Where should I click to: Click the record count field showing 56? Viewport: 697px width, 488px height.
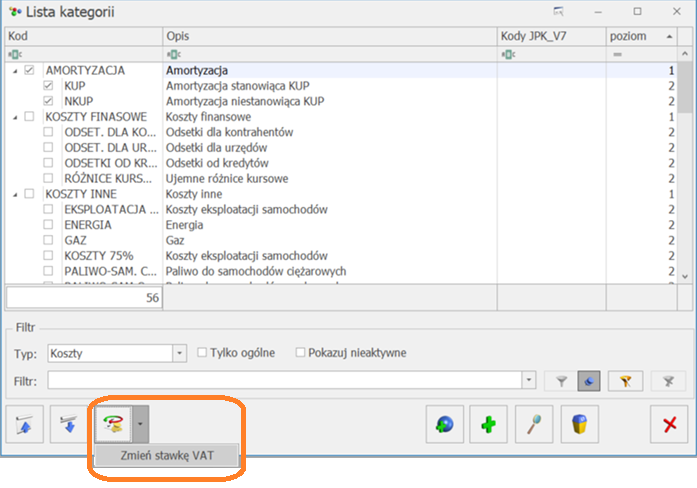(84, 298)
